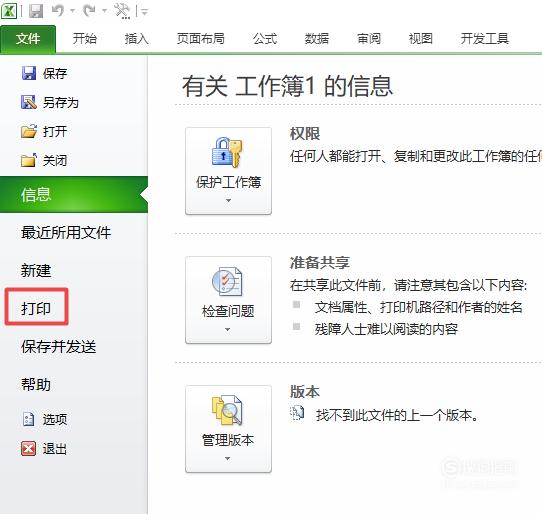
Task: Switch to the 审阅 ribbon tab
Action: tap(369, 38)
